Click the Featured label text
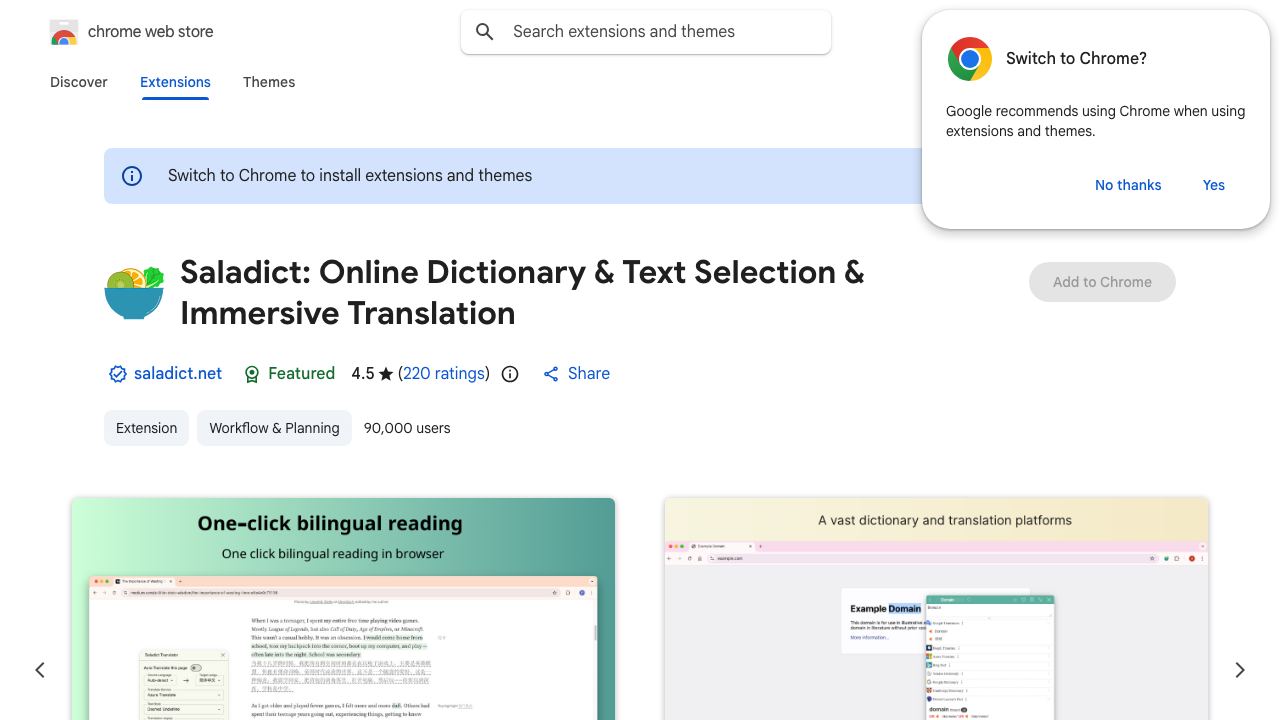 pyautogui.click(x=301, y=374)
